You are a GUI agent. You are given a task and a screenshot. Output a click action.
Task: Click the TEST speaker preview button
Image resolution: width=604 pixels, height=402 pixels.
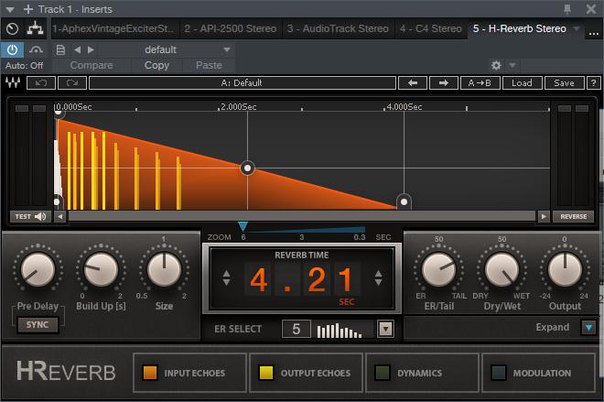point(30,216)
